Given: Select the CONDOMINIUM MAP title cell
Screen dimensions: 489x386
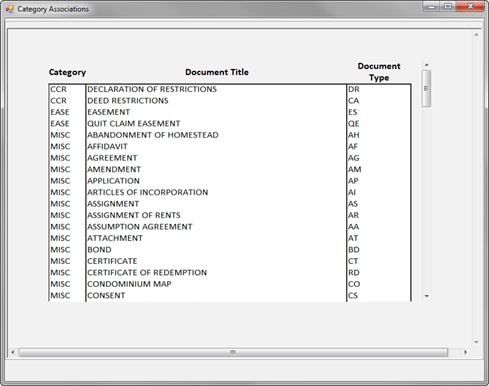Looking at the screenshot, I should [129, 284].
